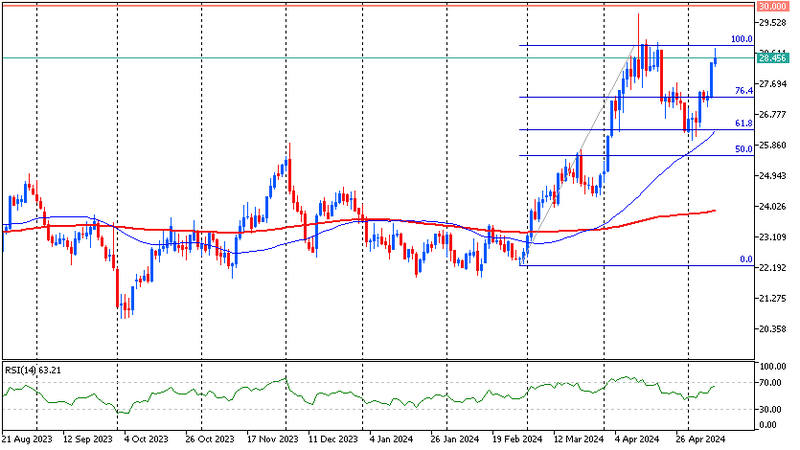
Task: Click the 4 Oct 2023 date label
Action: [146, 439]
